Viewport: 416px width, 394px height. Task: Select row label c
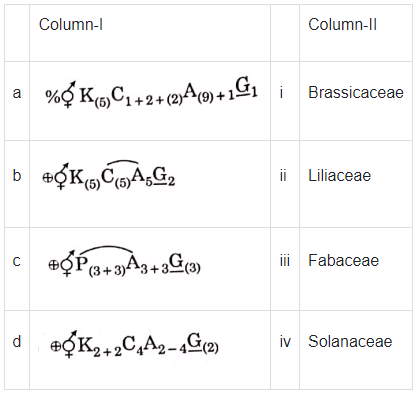[17, 261]
